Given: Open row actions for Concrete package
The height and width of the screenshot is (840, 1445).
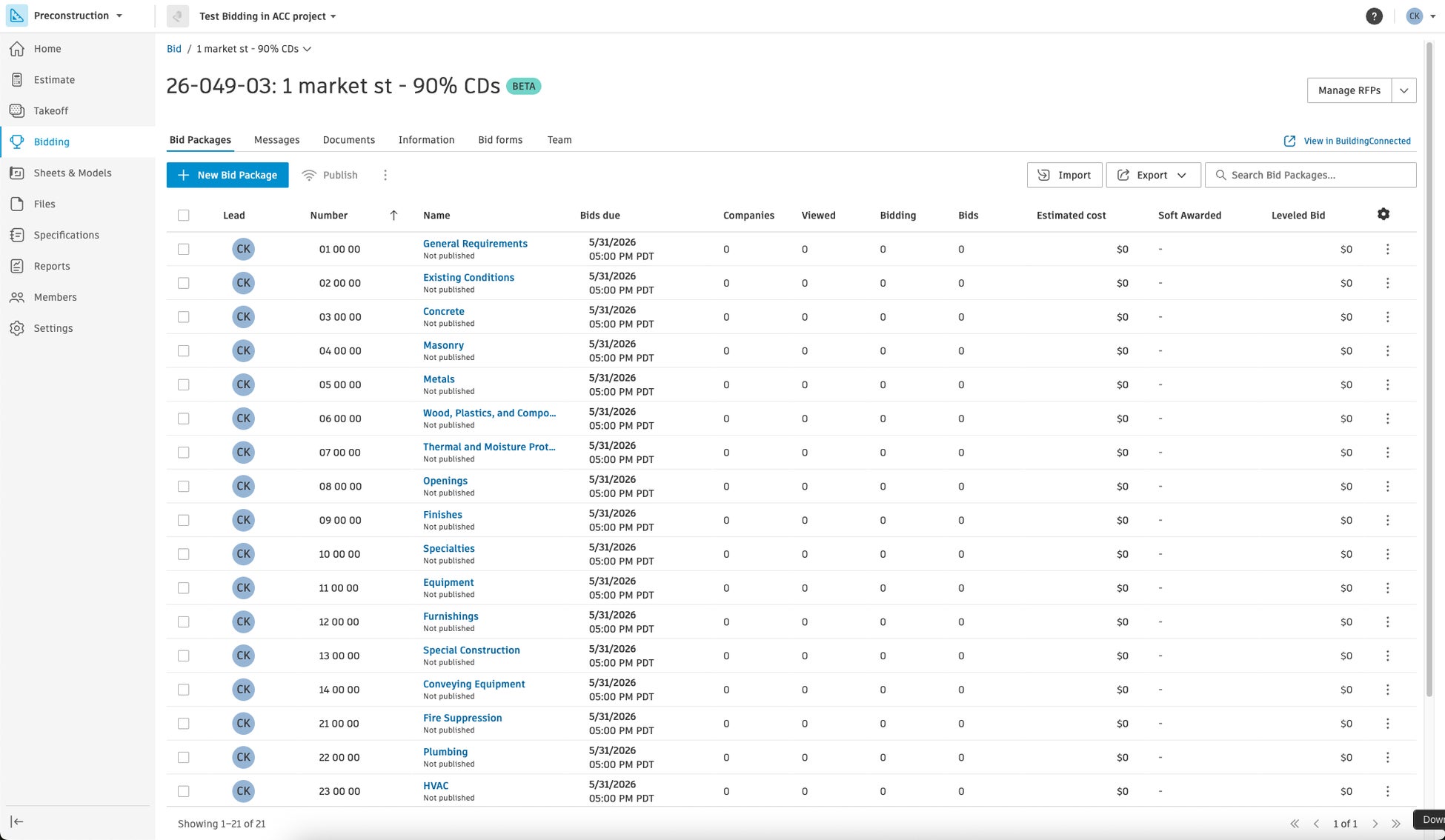Looking at the screenshot, I should (x=1387, y=317).
